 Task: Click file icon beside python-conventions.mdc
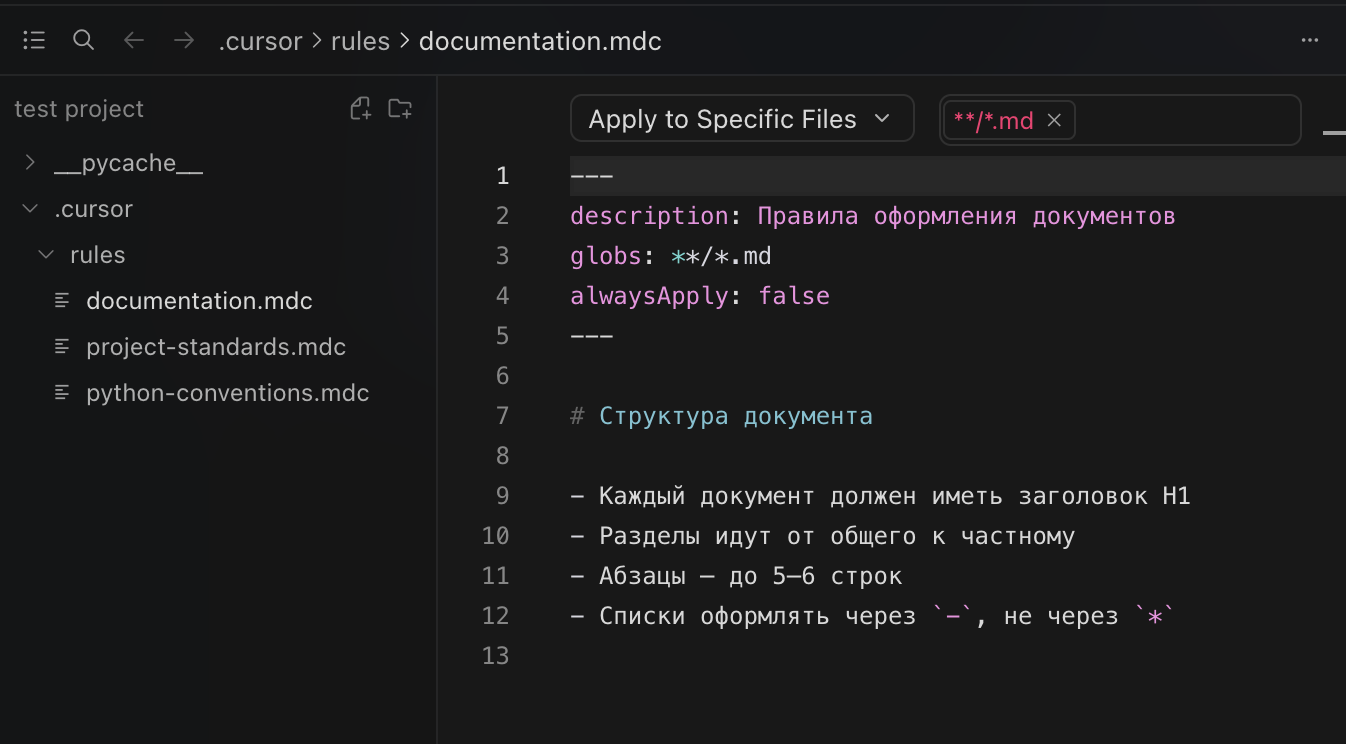coord(63,392)
